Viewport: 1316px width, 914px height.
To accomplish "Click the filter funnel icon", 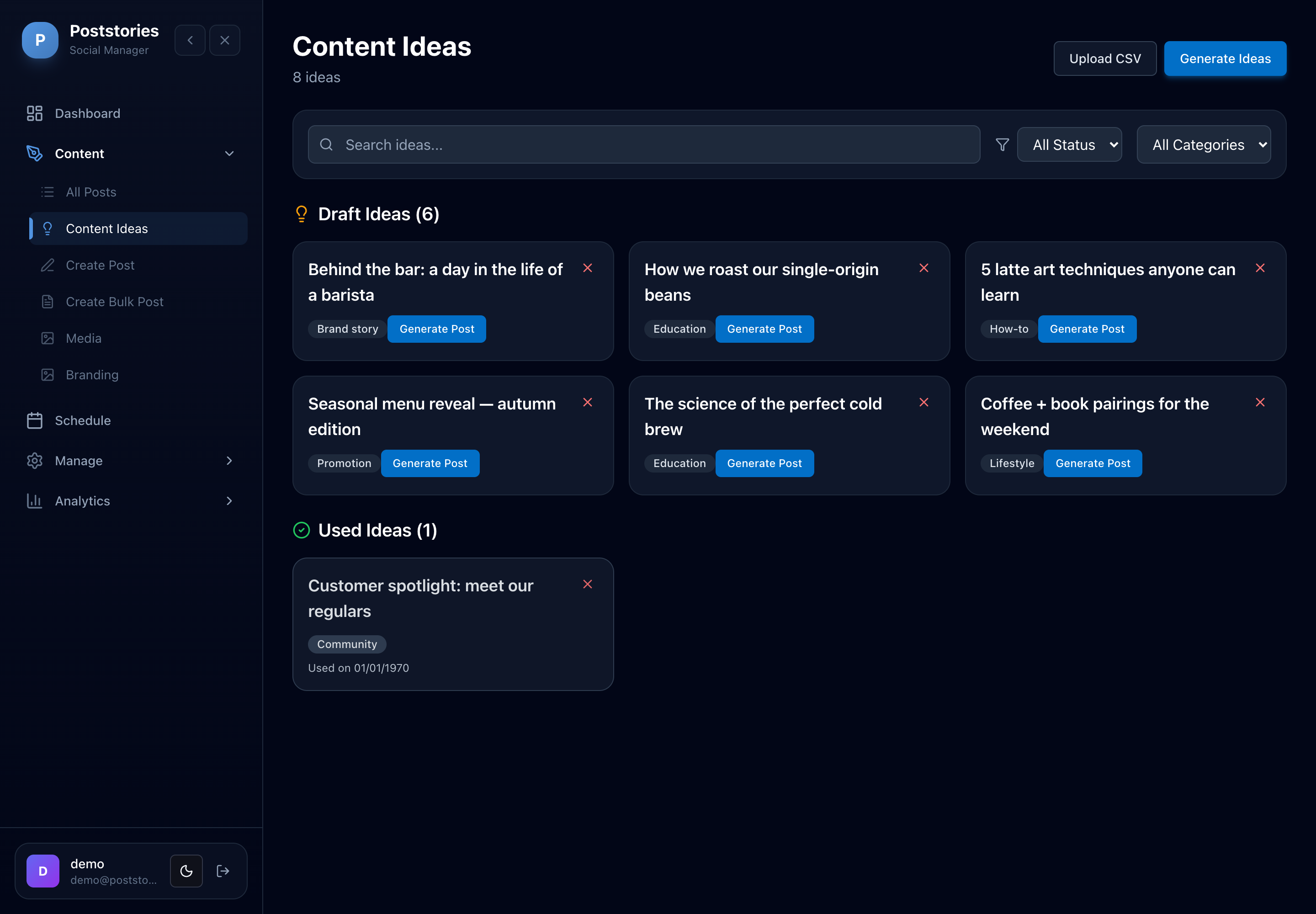I will [1002, 145].
